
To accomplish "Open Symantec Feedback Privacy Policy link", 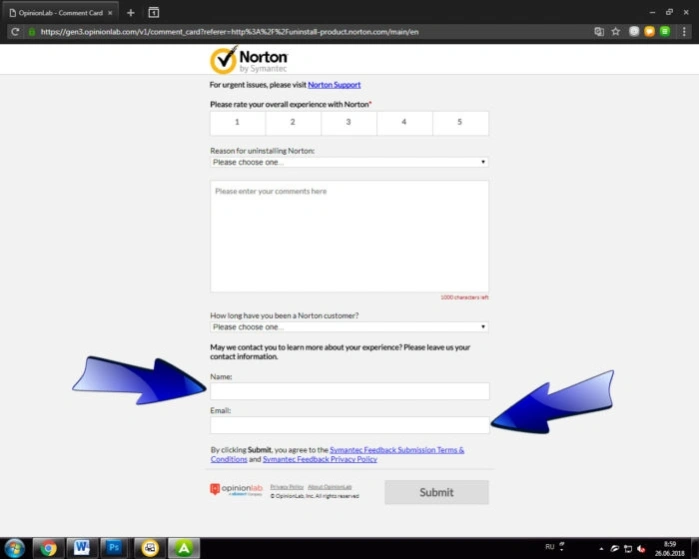I will tap(320, 459).
